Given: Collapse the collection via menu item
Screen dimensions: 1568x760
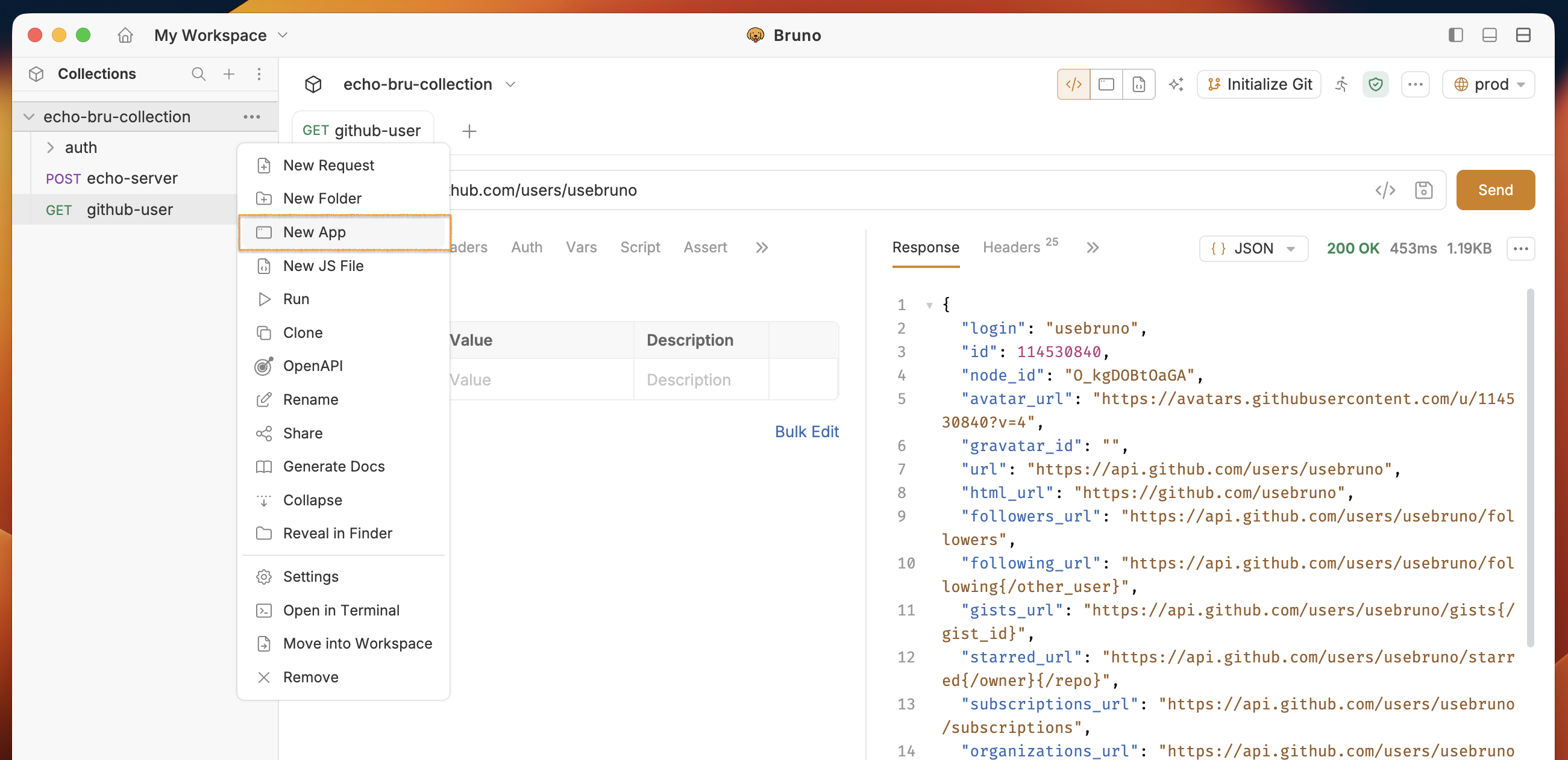Looking at the screenshot, I should 344,500.
